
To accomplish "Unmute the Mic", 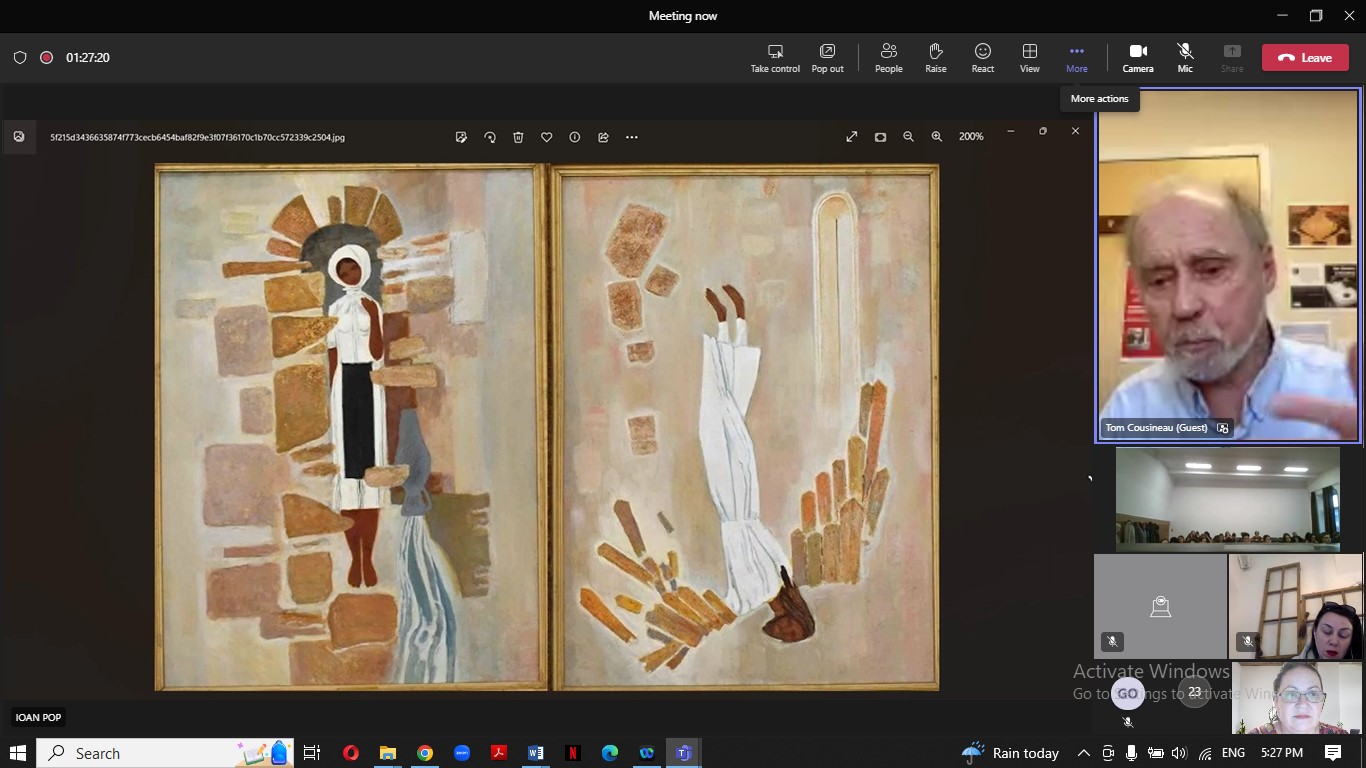I will pos(1184,58).
